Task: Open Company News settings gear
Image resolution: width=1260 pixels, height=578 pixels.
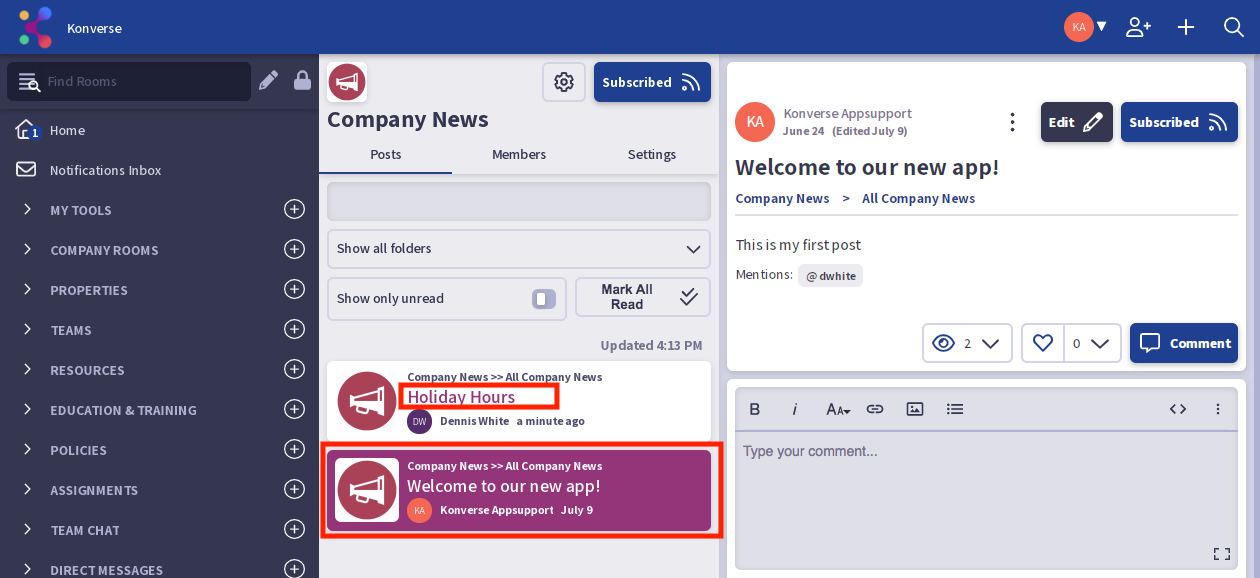Action: pos(564,82)
